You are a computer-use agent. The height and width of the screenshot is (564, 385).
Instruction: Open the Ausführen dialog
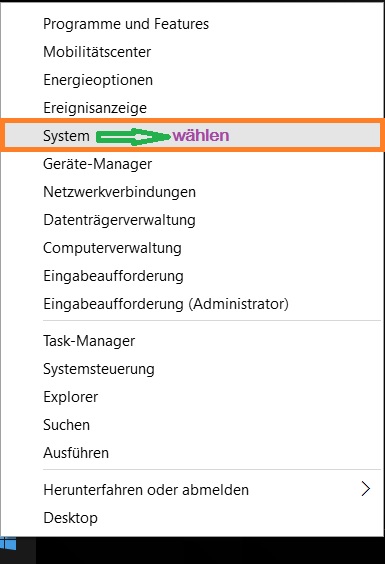pos(76,453)
